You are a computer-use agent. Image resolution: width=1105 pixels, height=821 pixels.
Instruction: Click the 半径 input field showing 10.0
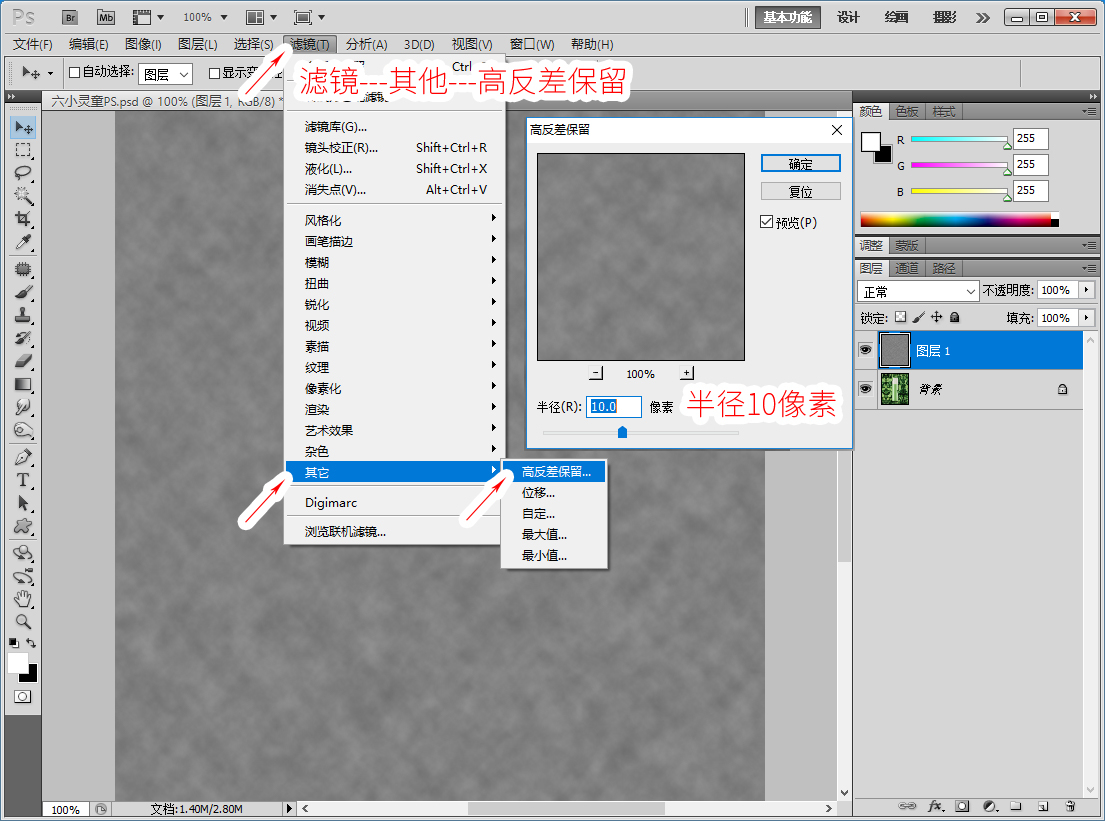click(x=613, y=406)
